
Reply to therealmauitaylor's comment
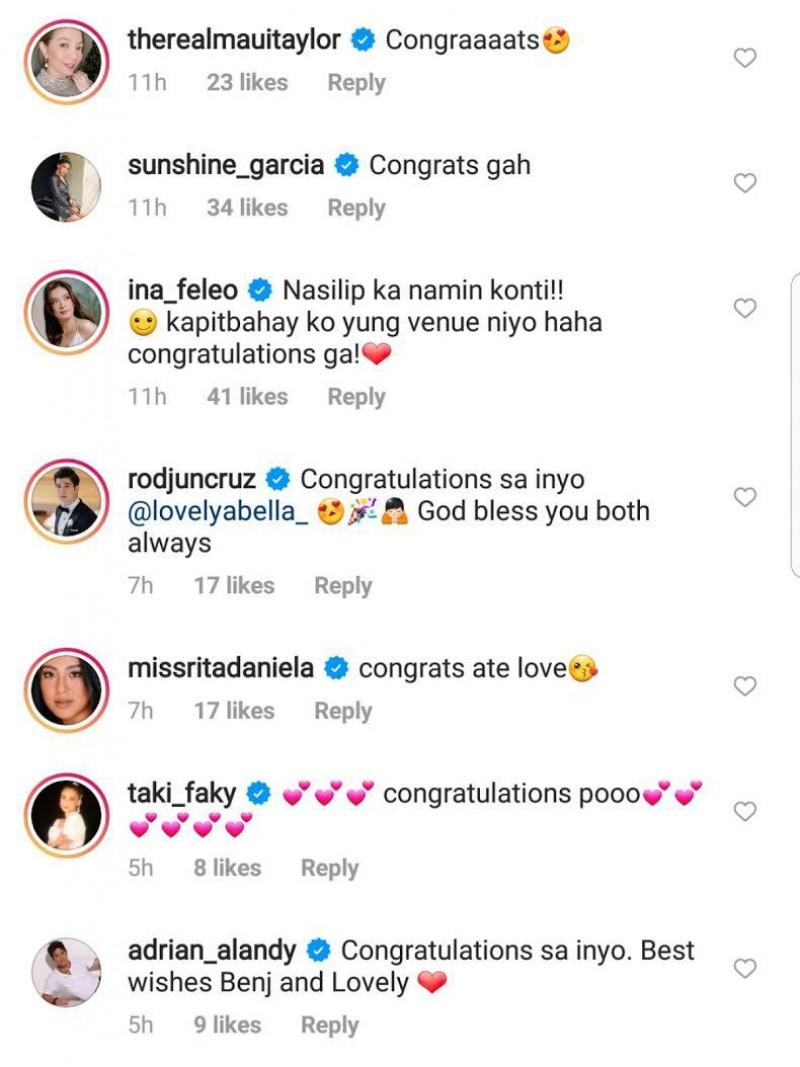356,82
